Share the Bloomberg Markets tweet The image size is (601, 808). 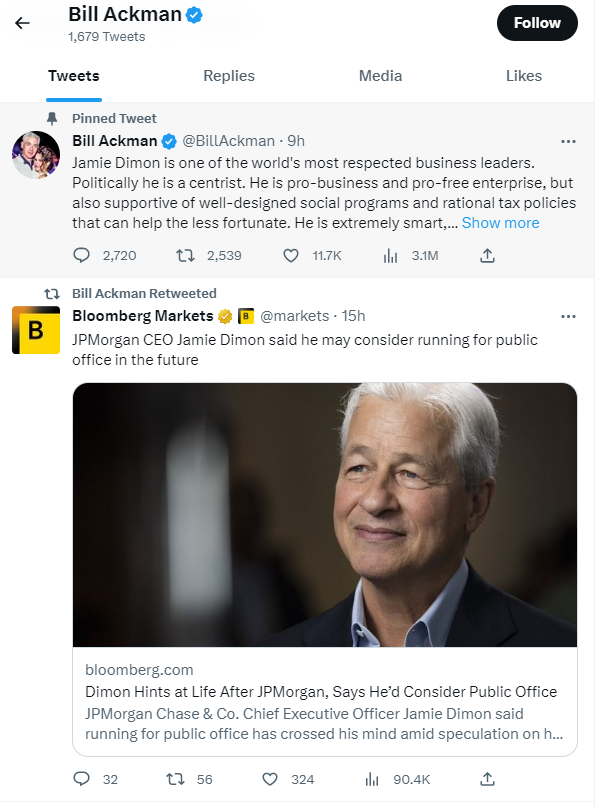point(488,779)
